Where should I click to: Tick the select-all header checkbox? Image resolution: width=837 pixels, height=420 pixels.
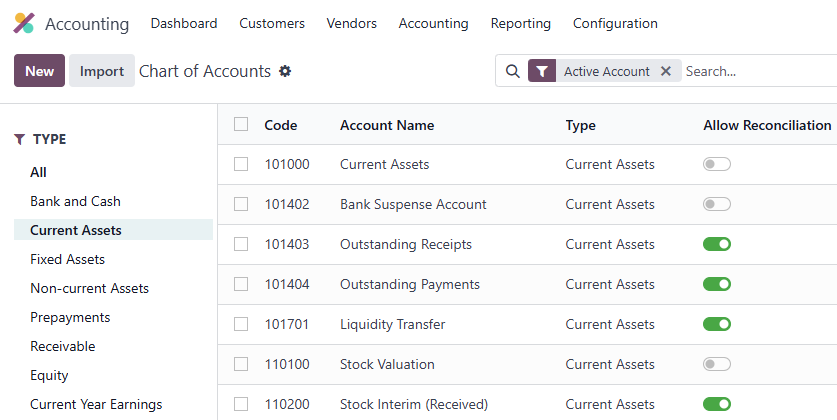pos(241,124)
